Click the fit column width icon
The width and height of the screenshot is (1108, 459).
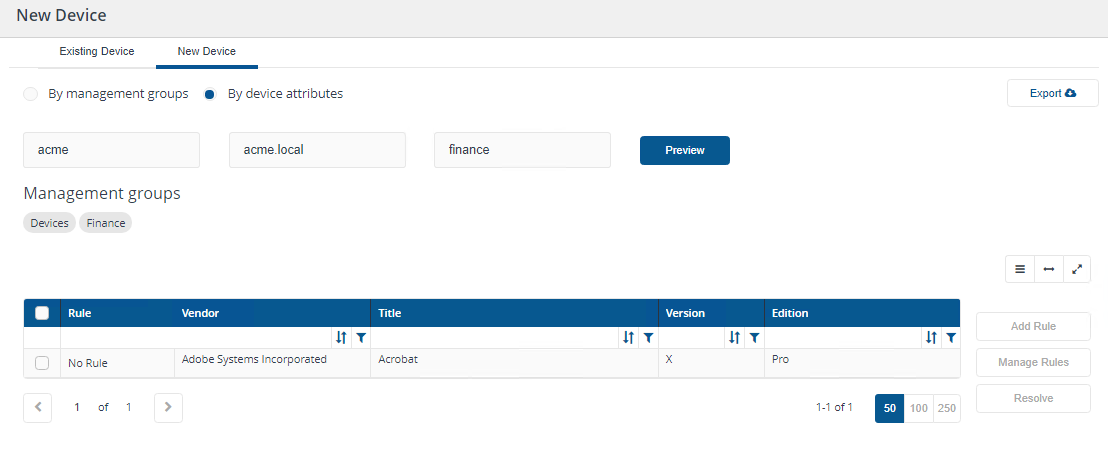pyautogui.click(x=1048, y=269)
